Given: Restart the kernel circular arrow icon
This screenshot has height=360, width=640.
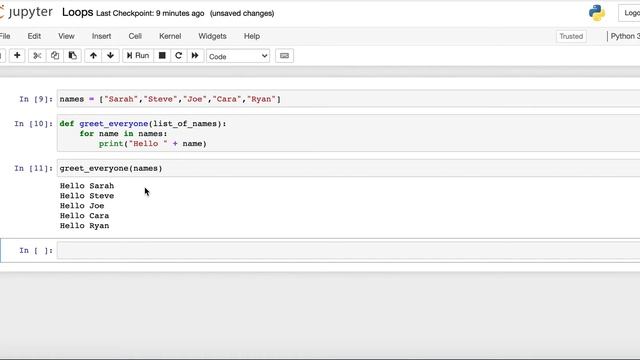Looking at the screenshot, I should tap(178, 56).
